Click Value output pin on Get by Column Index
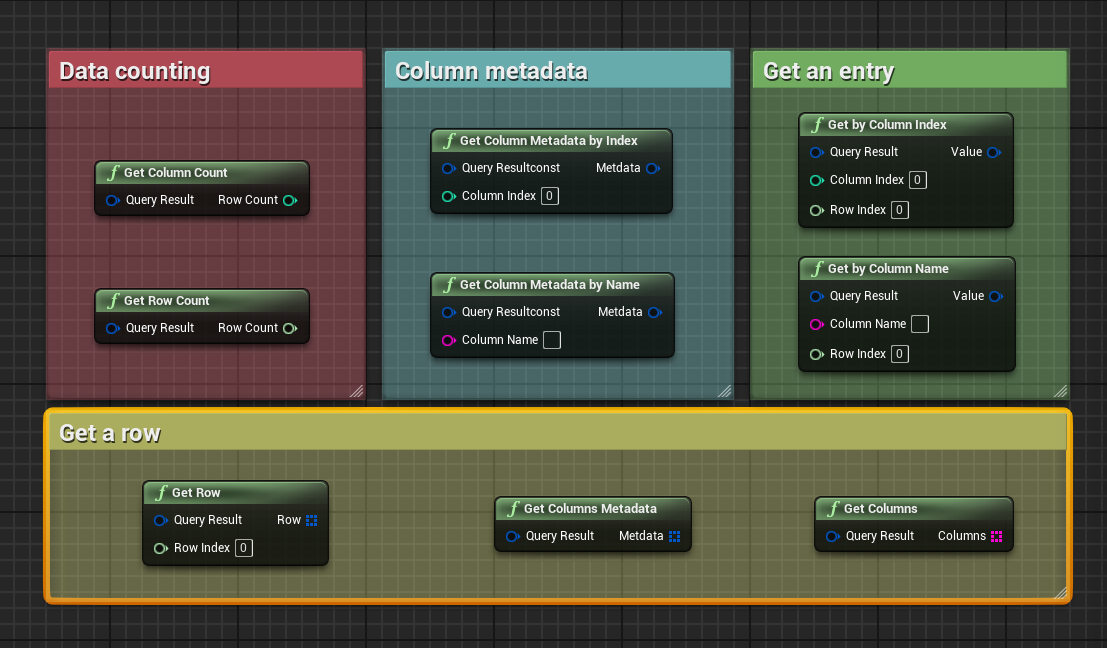The width and height of the screenshot is (1107, 648). tap(993, 152)
